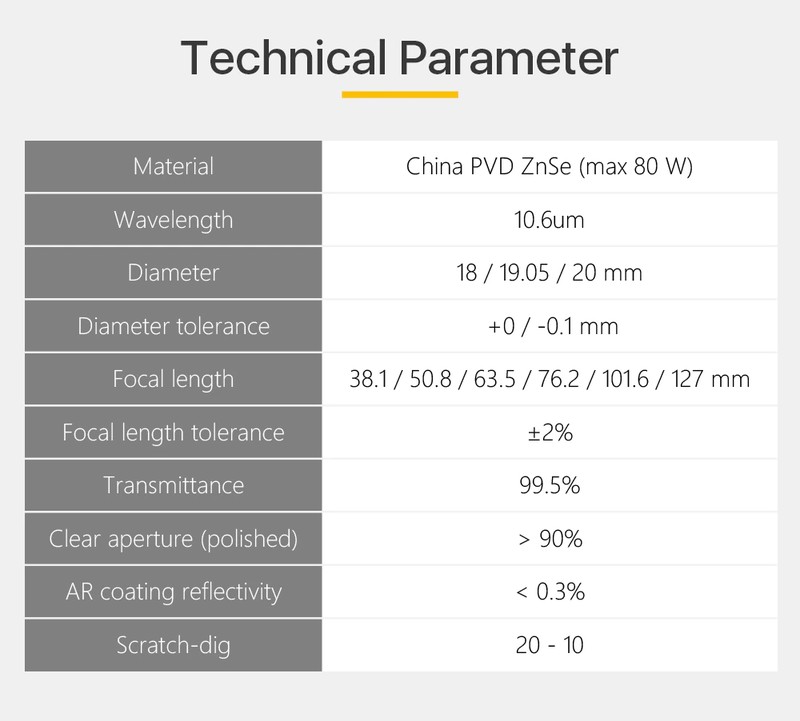Click the 99.5% transmittance value

tap(549, 485)
